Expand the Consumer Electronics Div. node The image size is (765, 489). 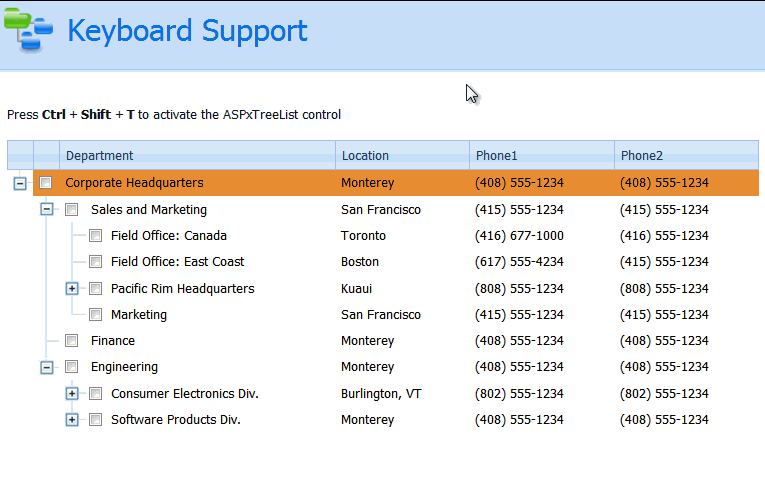coord(72,394)
